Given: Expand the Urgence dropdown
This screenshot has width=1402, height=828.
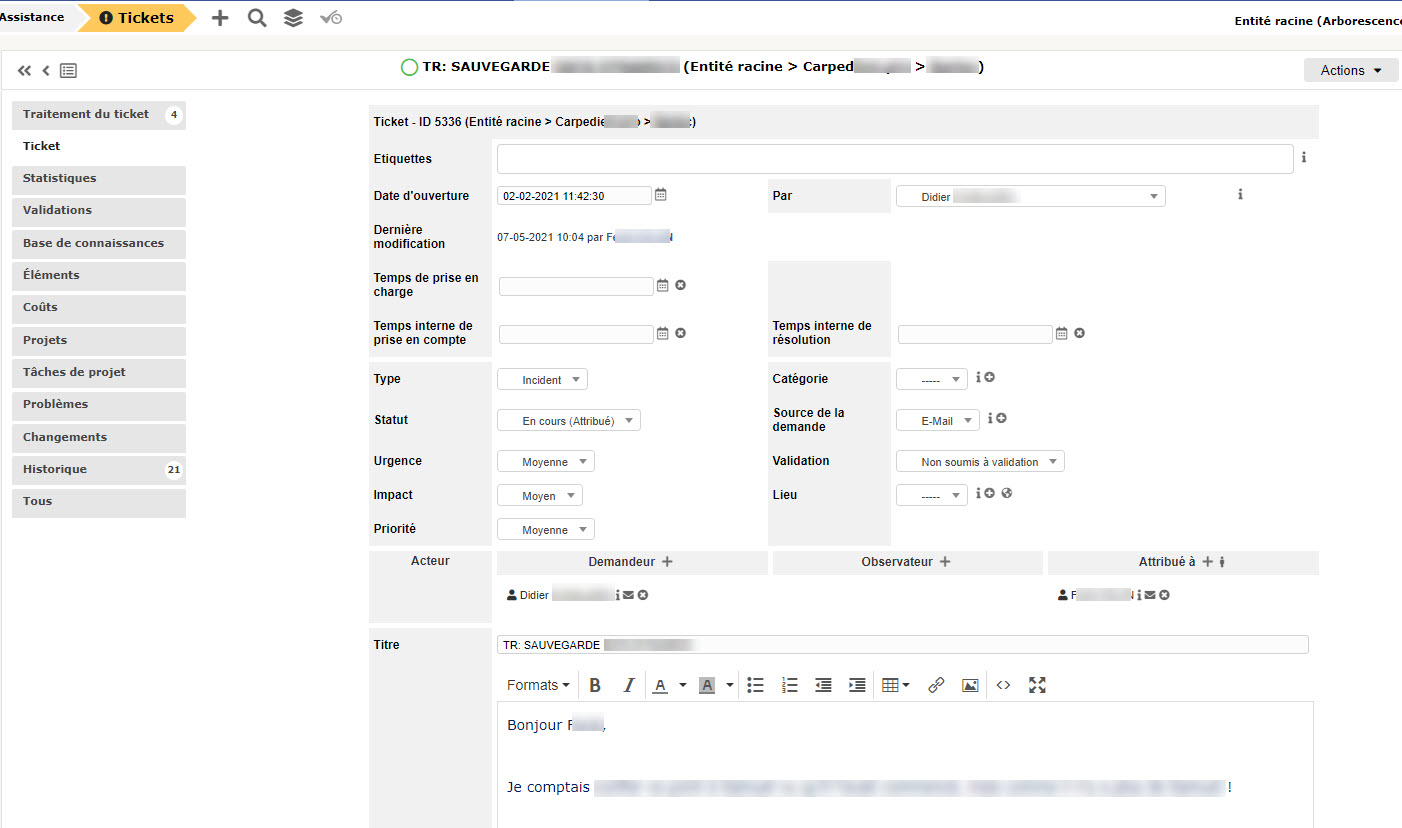Looking at the screenshot, I should coord(545,462).
